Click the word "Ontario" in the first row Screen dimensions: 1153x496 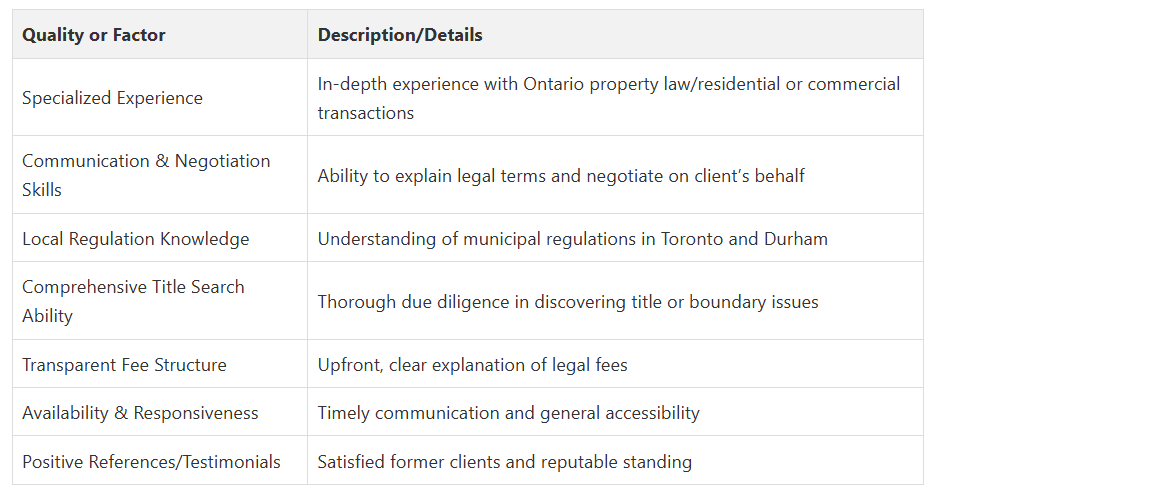tap(555, 84)
